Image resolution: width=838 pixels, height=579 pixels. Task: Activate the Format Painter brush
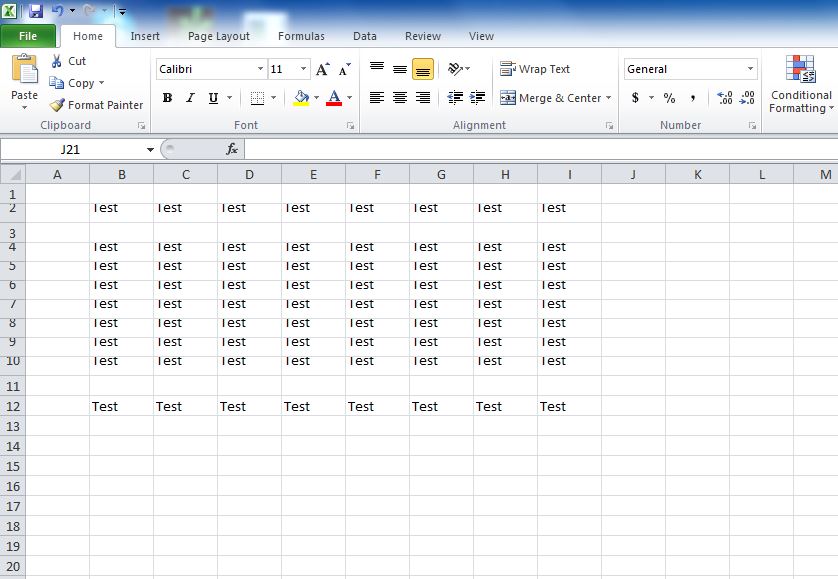(x=57, y=105)
